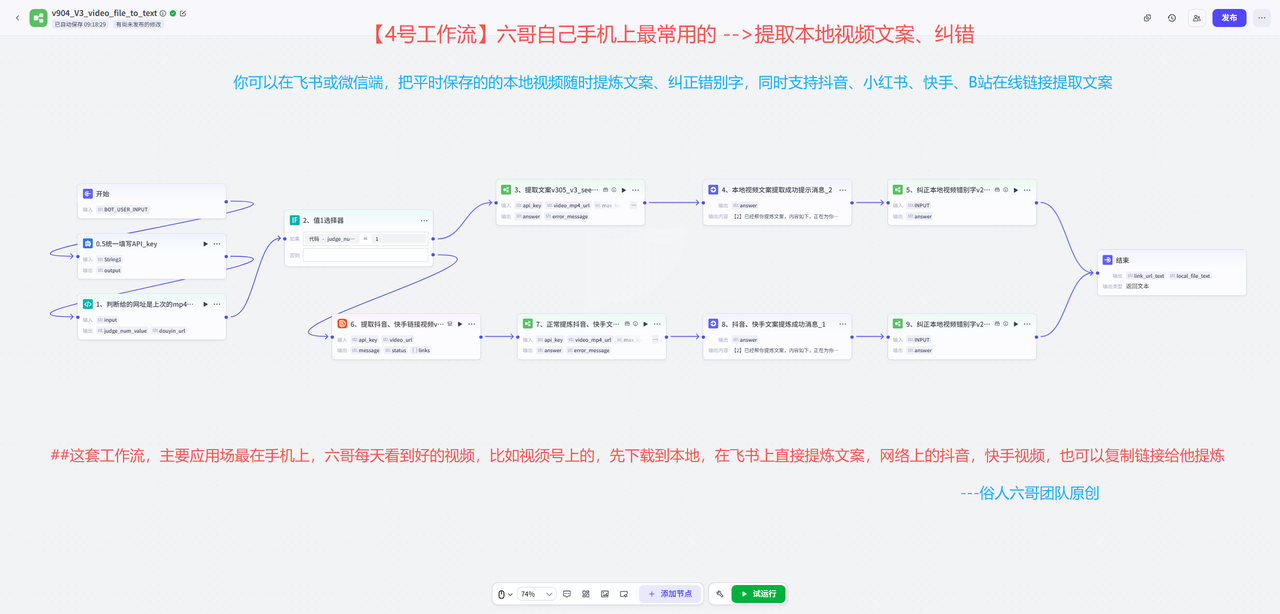Run node 9、纠正本地视频错别字

(x=1015, y=324)
